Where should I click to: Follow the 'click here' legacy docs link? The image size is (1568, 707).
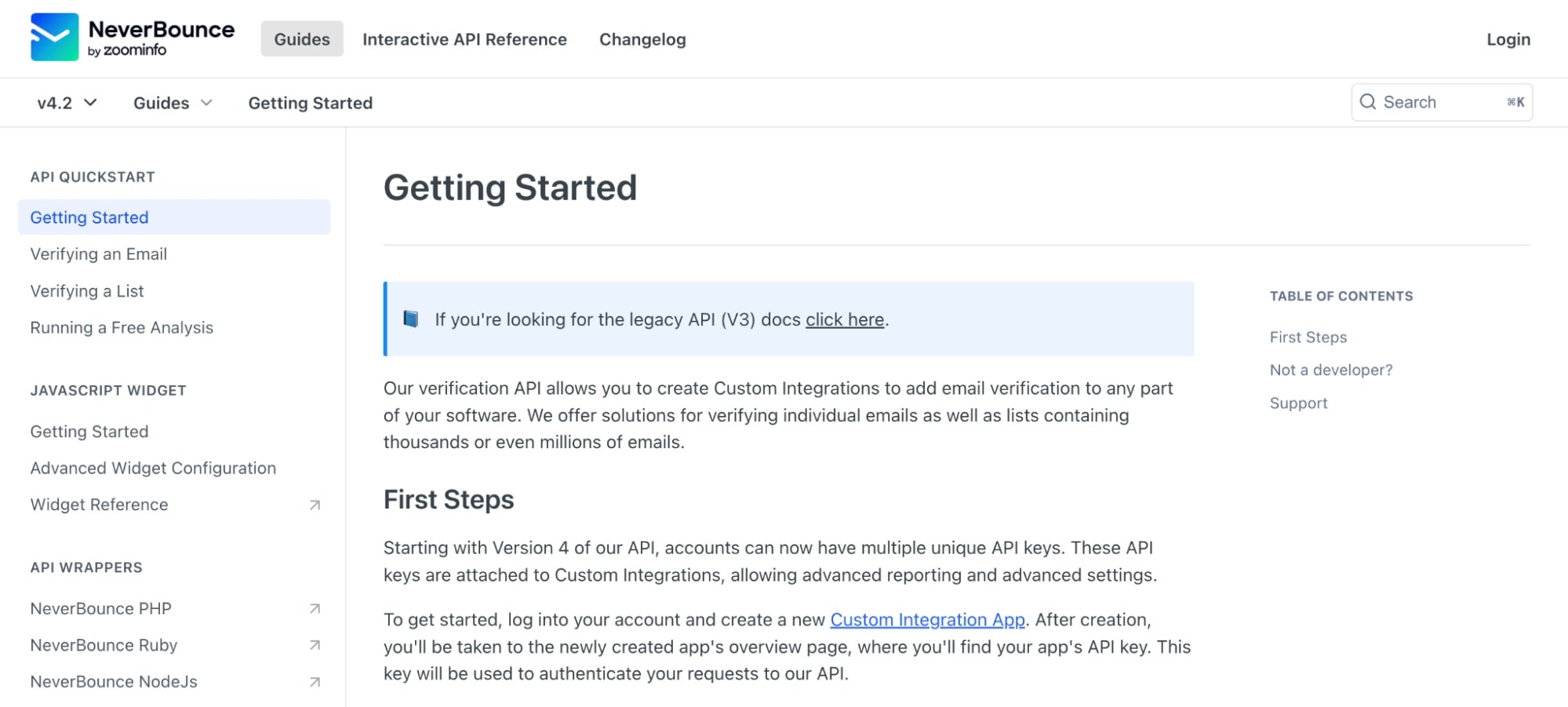click(x=845, y=319)
